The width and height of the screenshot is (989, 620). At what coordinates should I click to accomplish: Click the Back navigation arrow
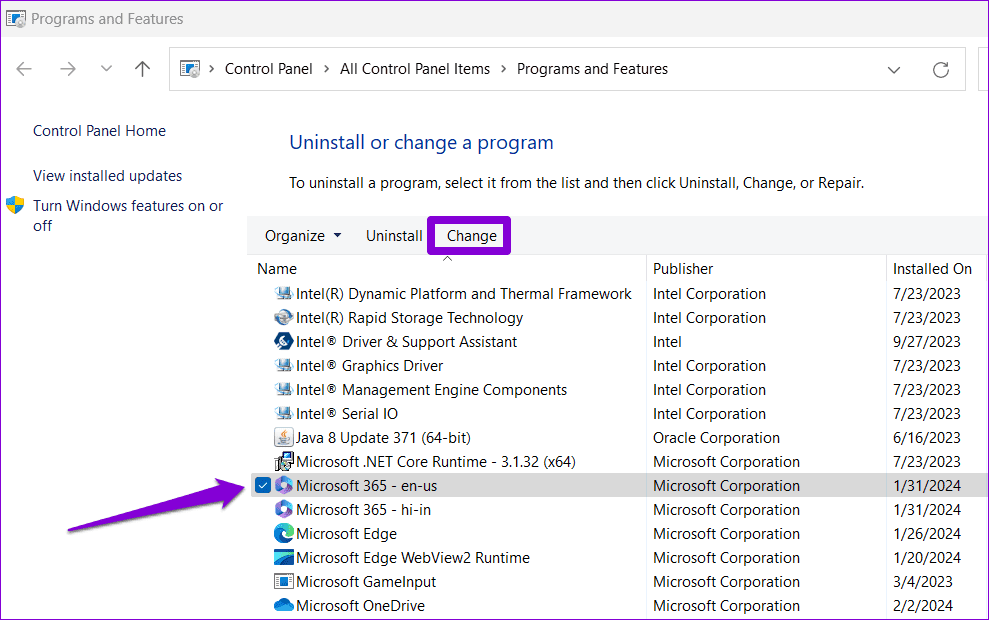[x=24, y=69]
